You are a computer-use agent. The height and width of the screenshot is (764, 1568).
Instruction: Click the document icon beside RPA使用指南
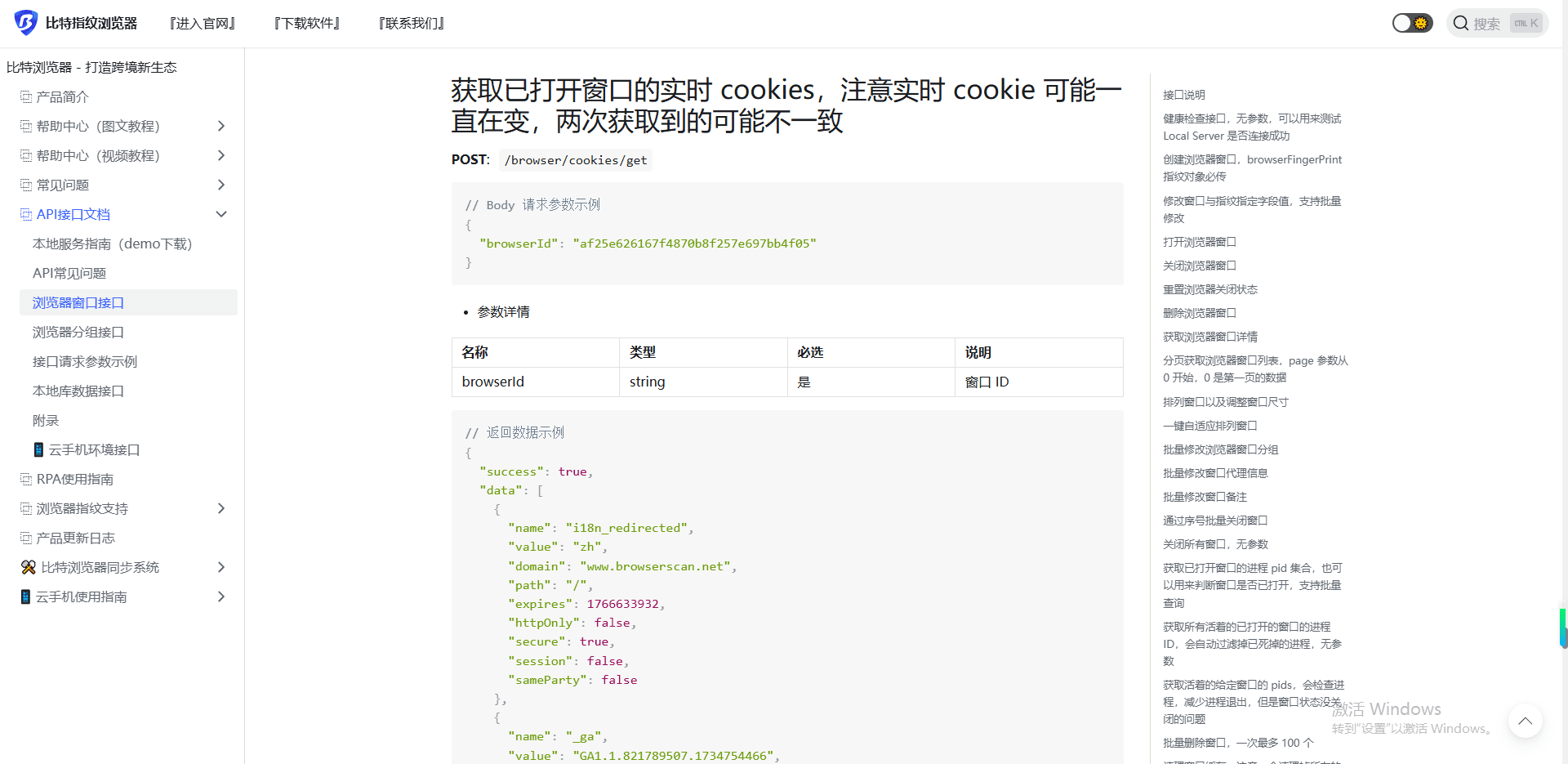(26, 479)
